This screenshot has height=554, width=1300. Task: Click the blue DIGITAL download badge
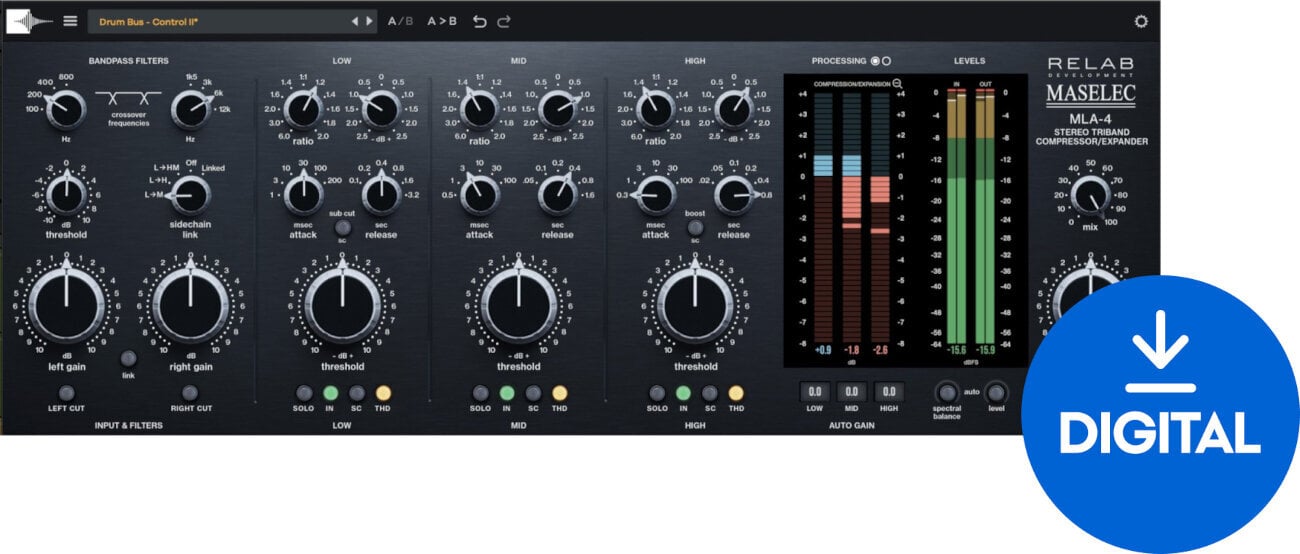1159,415
